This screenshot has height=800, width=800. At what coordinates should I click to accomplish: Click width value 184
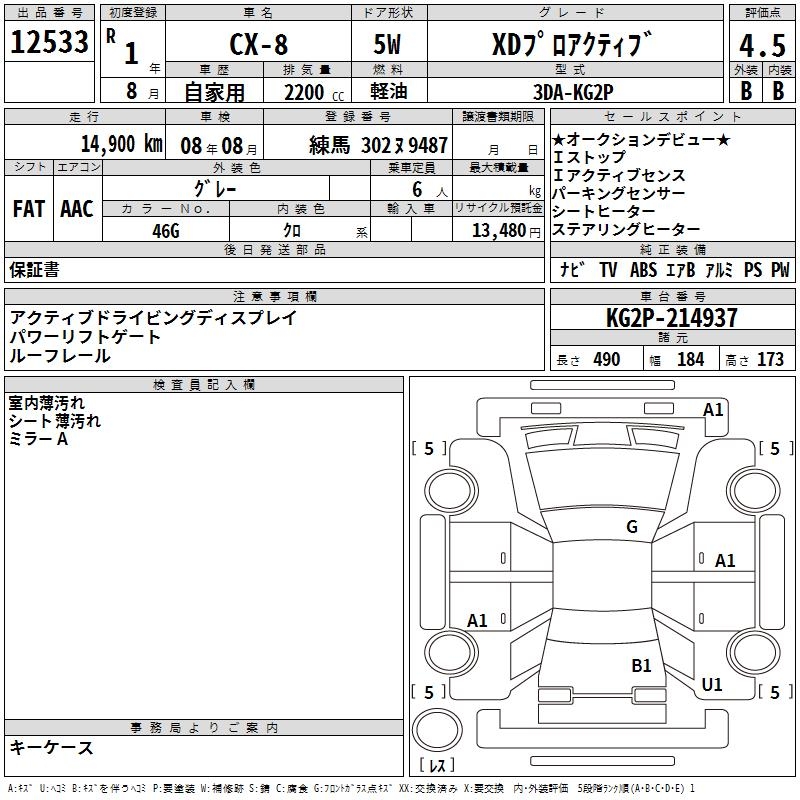coord(691,360)
